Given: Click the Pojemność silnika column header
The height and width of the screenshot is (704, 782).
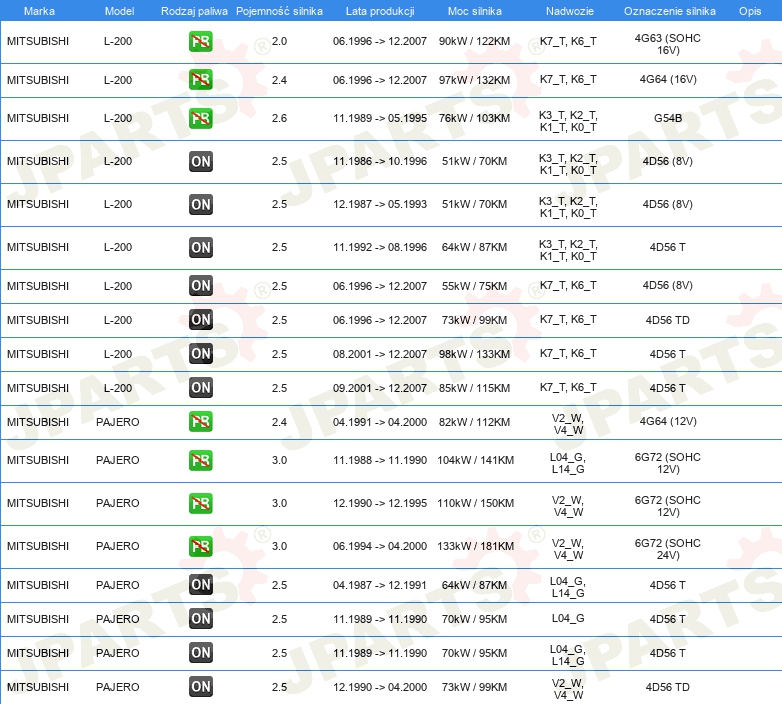Looking at the screenshot, I should click(x=279, y=11).
